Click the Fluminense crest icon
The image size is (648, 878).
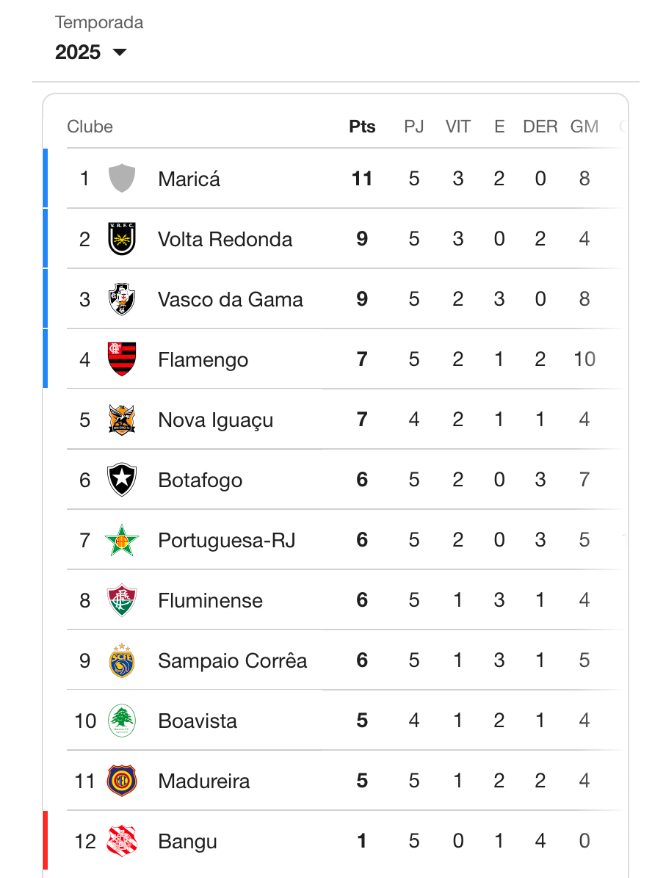pos(122,600)
